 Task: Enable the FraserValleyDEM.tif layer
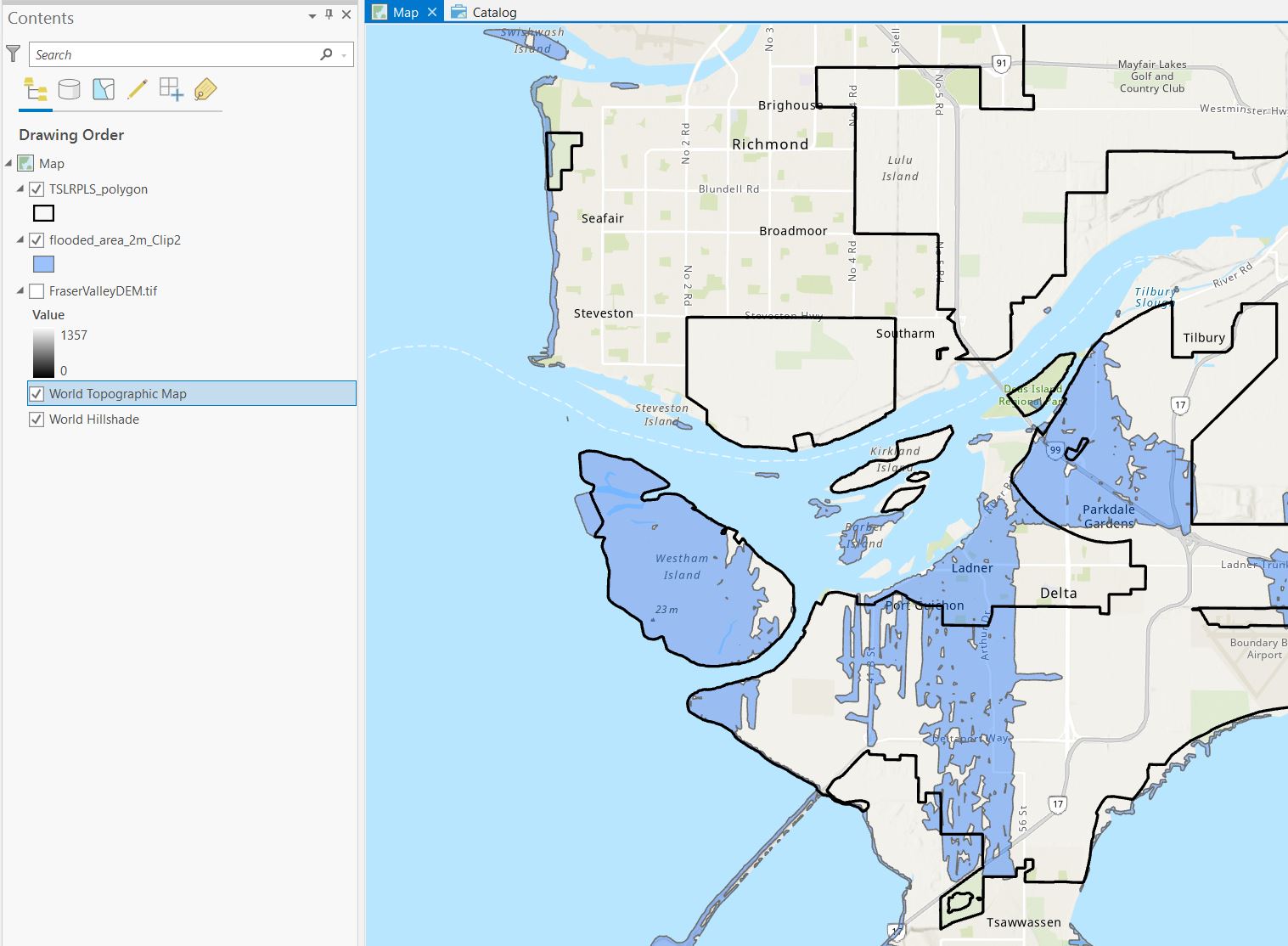click(x=37, y=291)
